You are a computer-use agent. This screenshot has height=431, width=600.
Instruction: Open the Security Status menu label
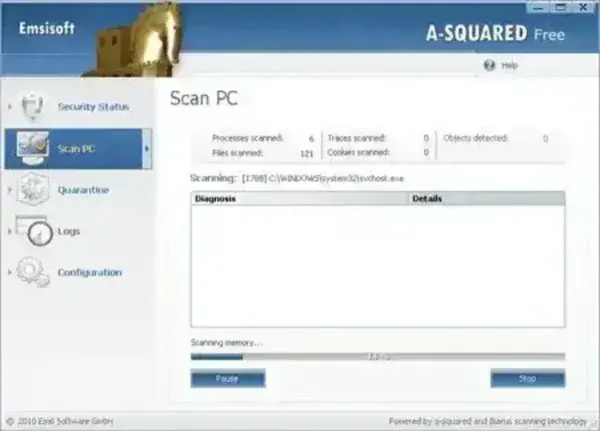click(x=93, y=106)
